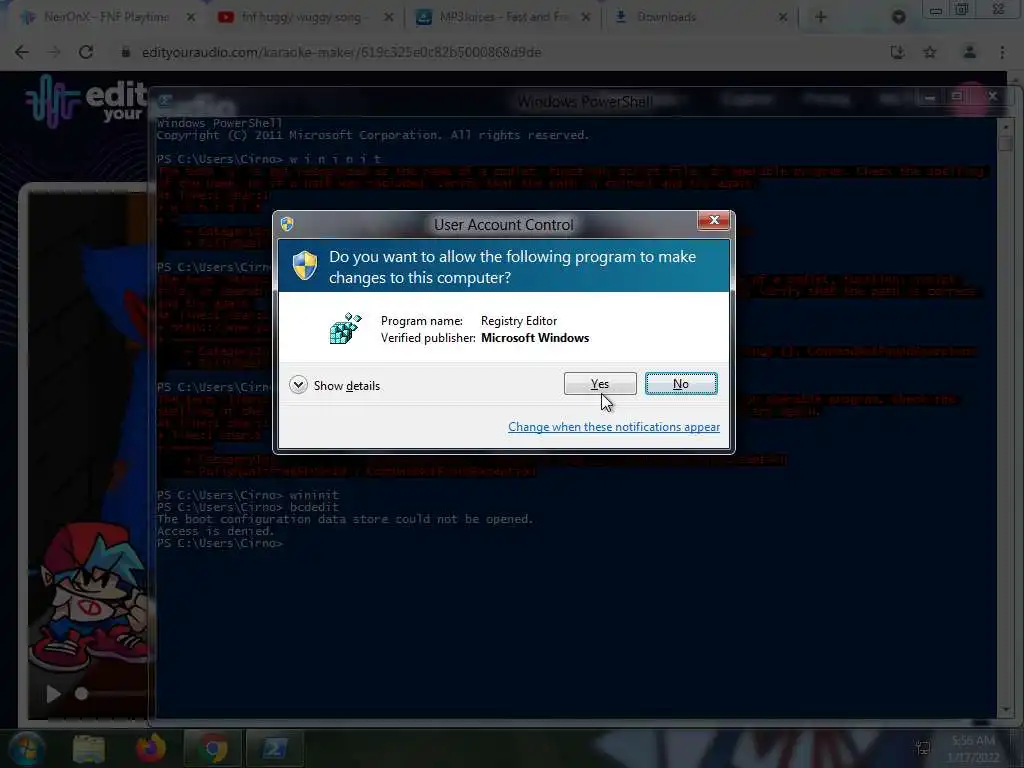Close the fnf huggy wuggy song tab
Image resolution: width=1024 pixels, height=768 pixels.
pyautogui.click(x=389, y=18)
